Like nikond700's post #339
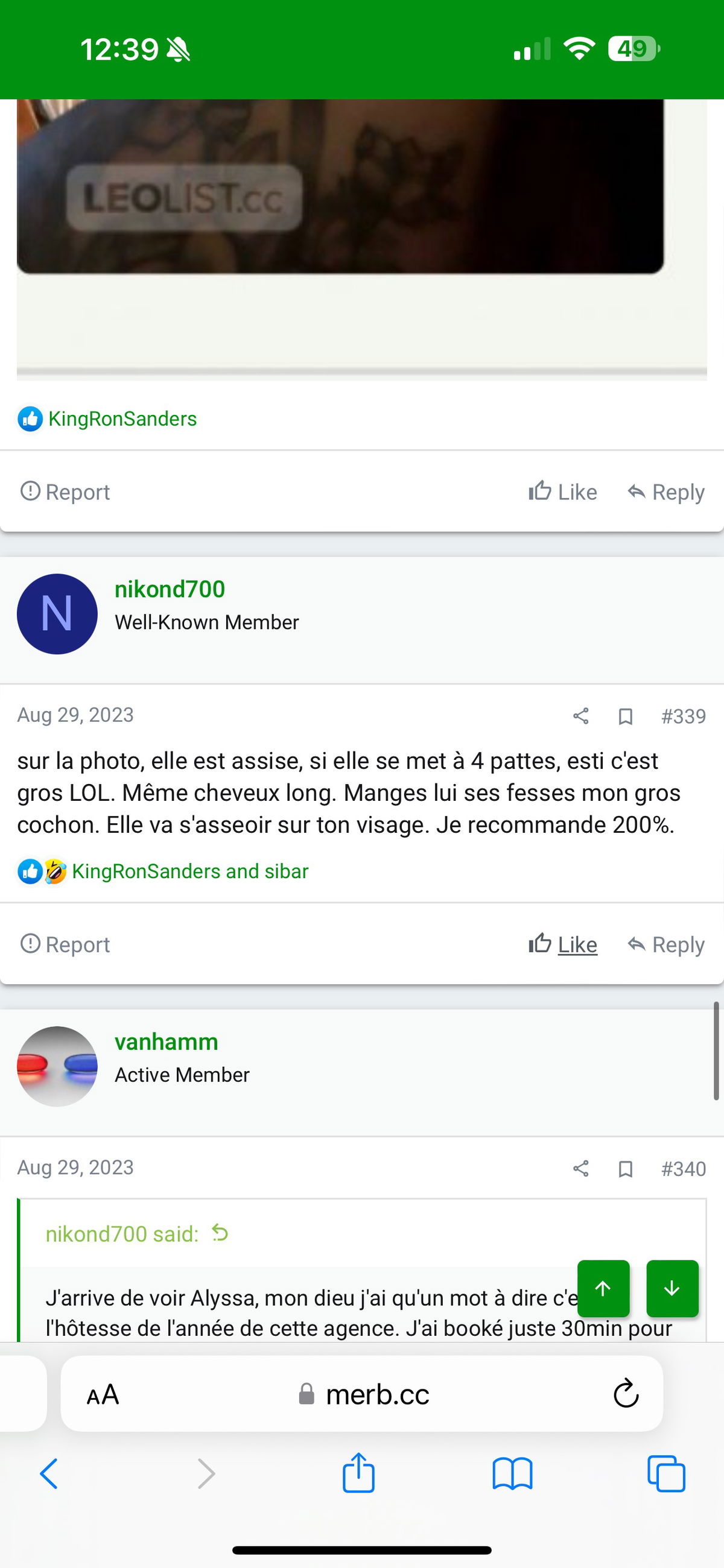 click(x=563, y=944)
